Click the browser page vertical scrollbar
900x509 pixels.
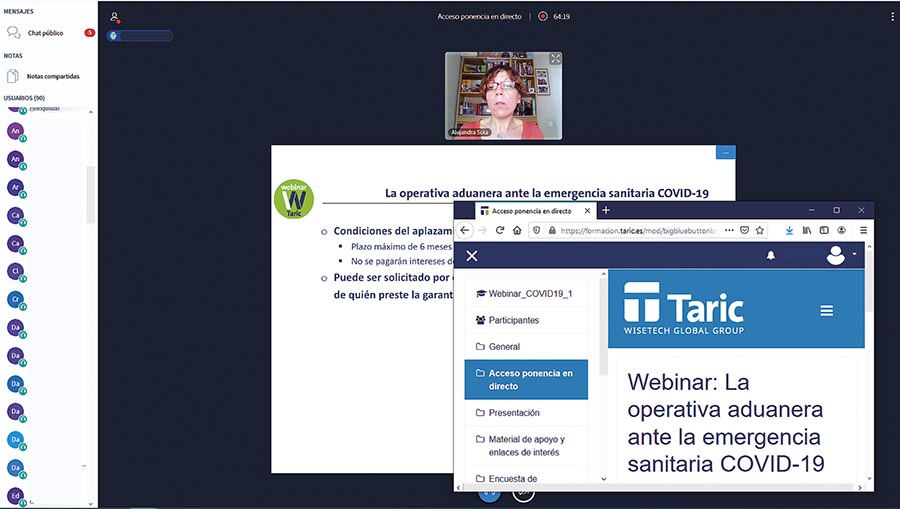[870, 281]
